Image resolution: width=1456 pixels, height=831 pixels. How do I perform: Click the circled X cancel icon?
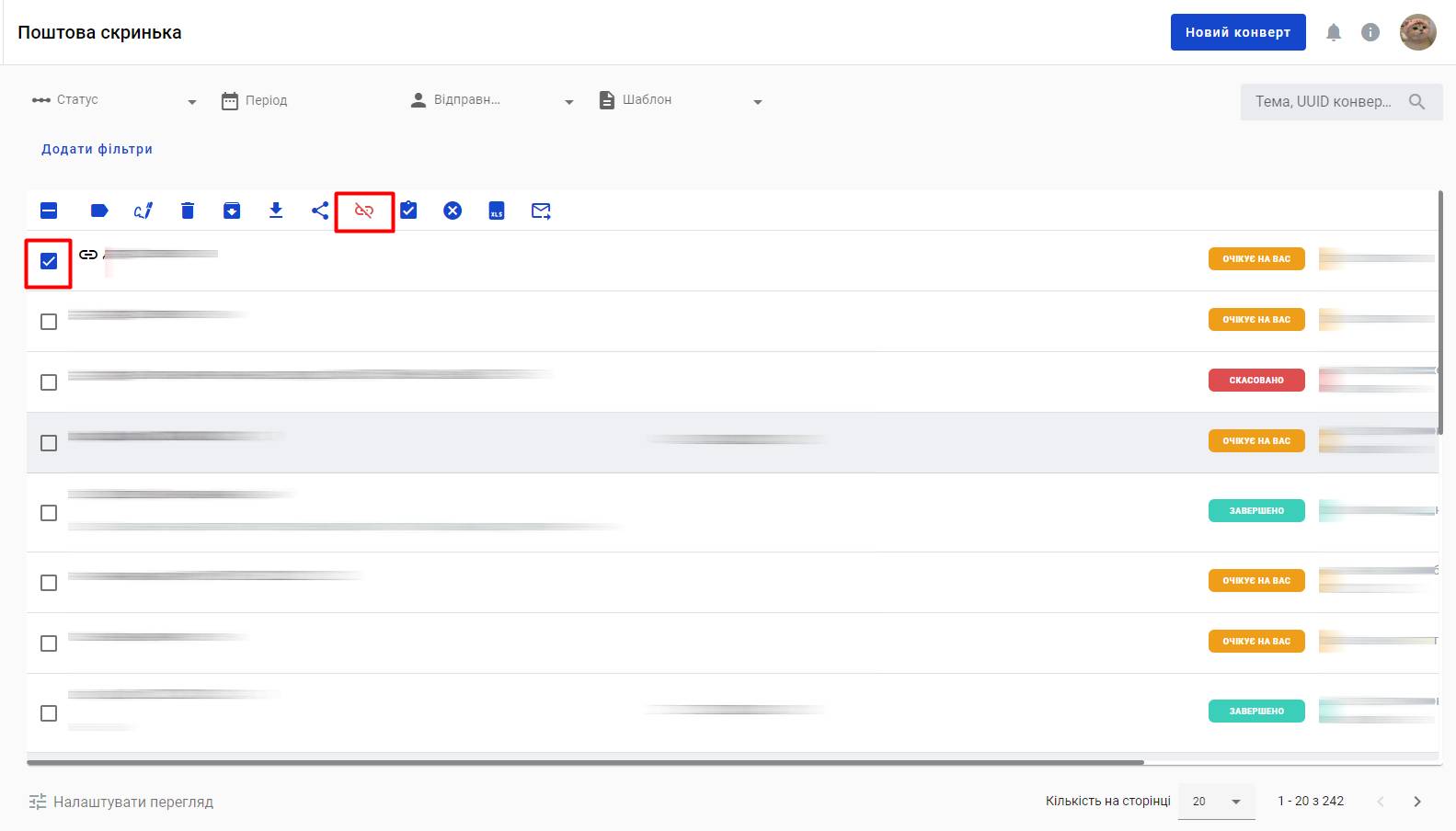[x=453, y=211]
